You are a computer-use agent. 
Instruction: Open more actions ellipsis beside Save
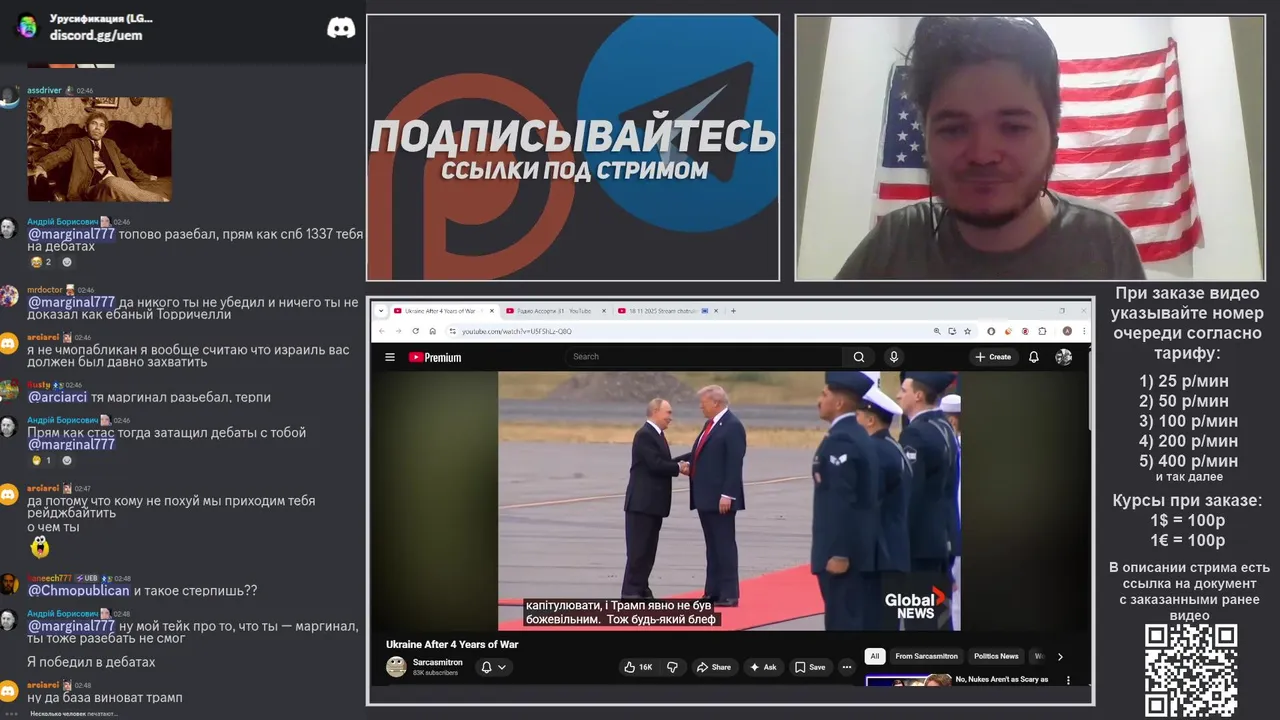point(847,667)
